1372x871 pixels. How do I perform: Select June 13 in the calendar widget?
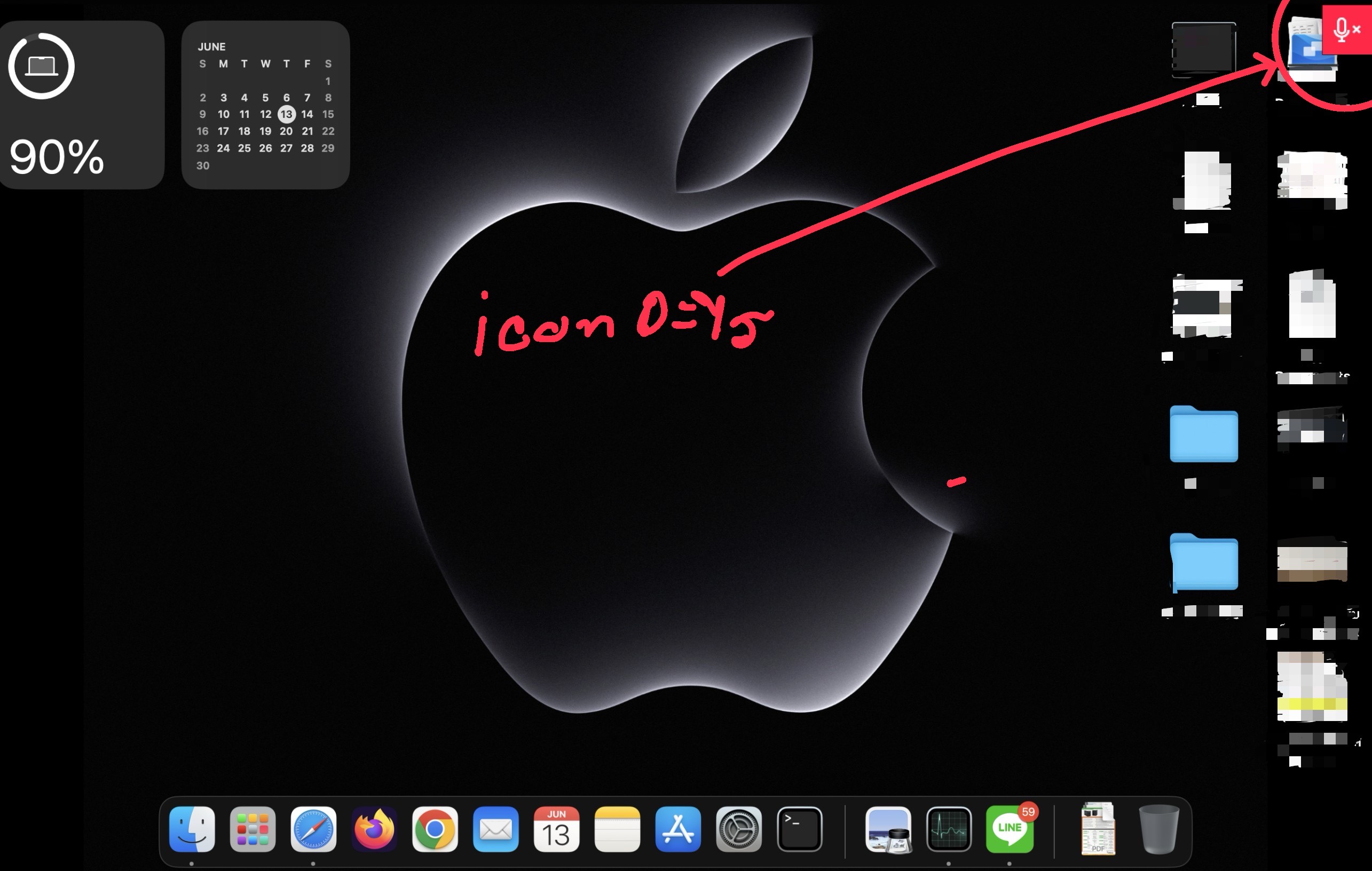coord(286,114)
